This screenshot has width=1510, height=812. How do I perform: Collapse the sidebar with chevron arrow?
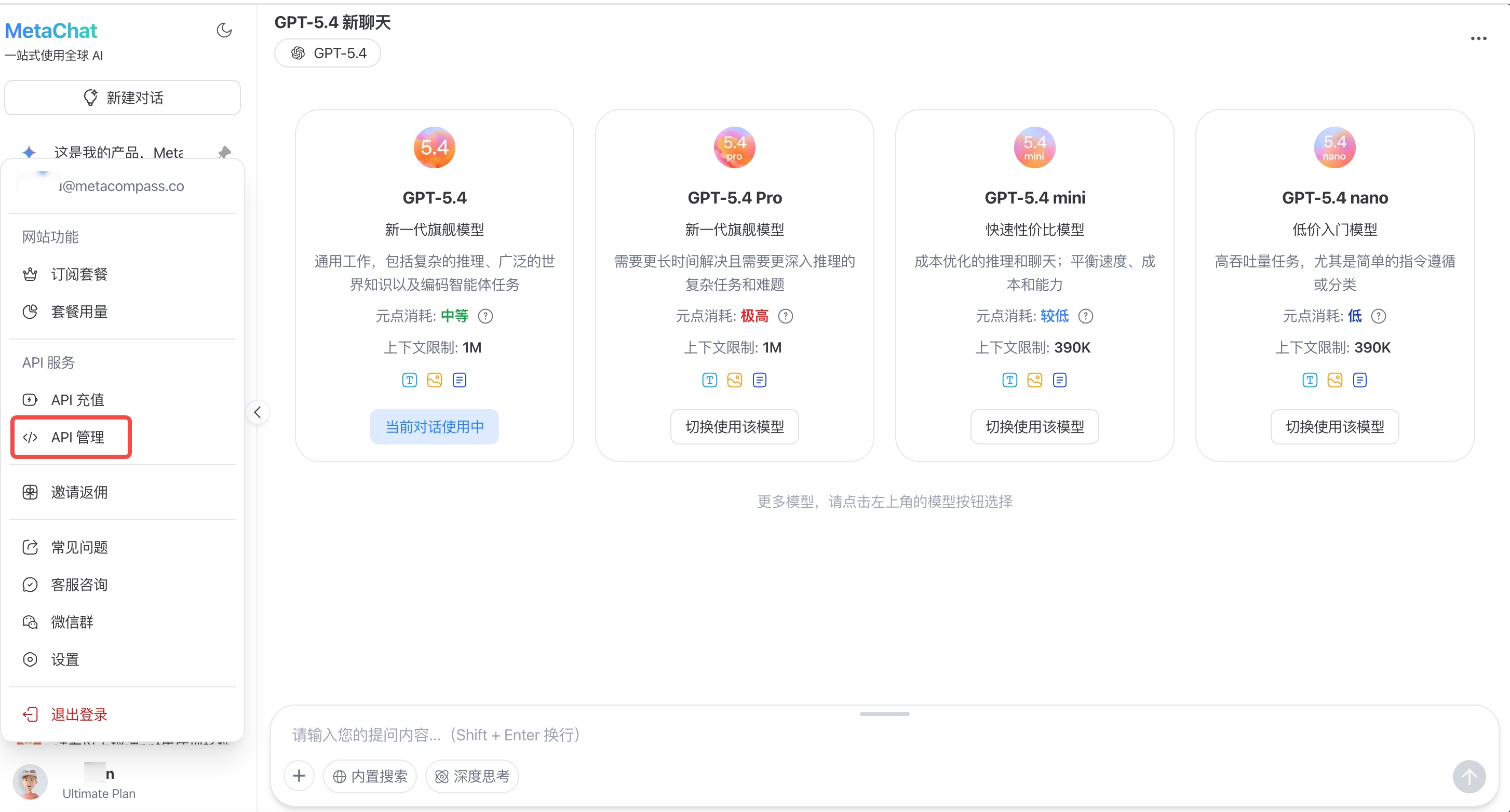point(258,412)
